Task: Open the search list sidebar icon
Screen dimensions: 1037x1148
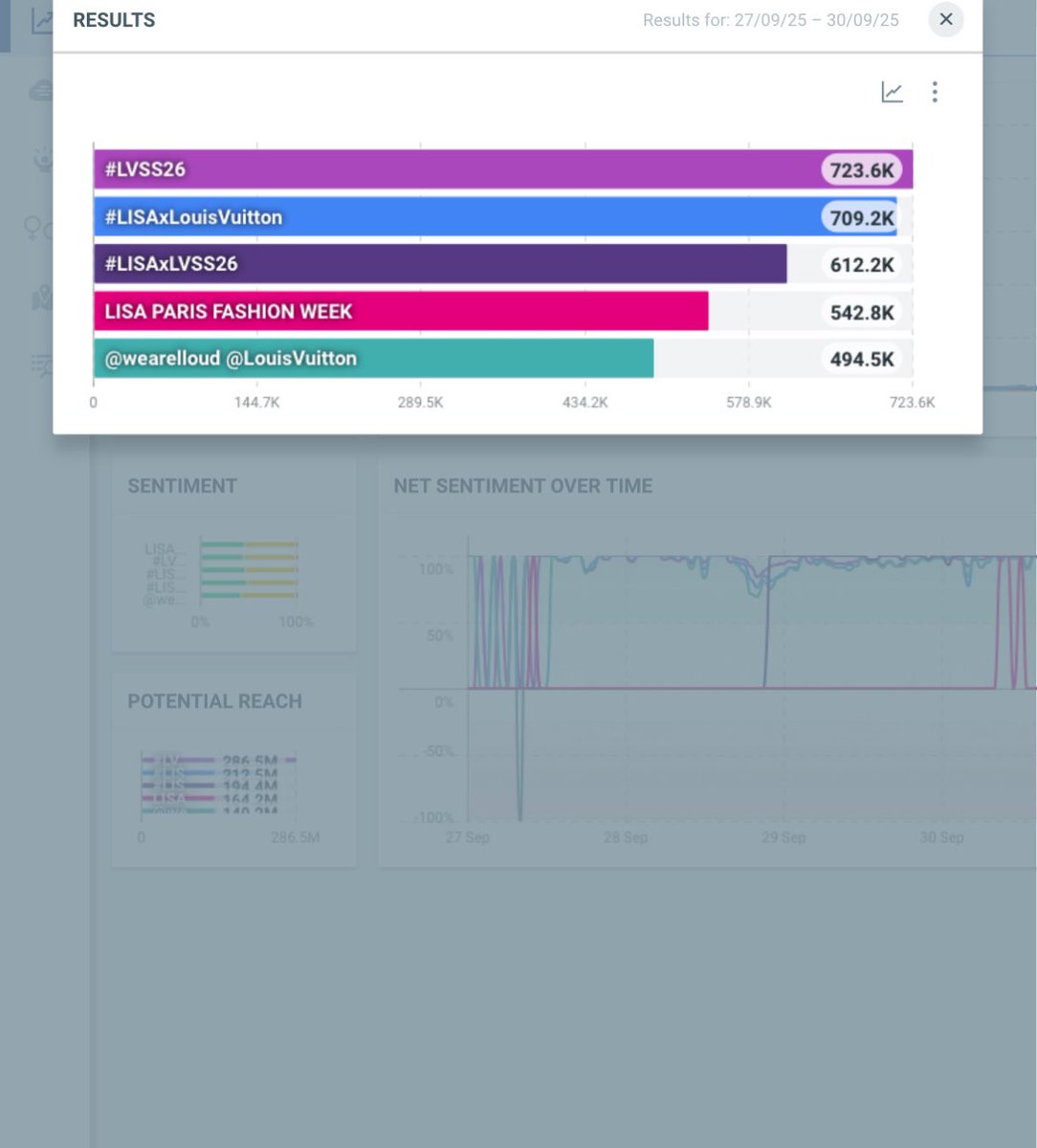Action: (x=42, y=365)
